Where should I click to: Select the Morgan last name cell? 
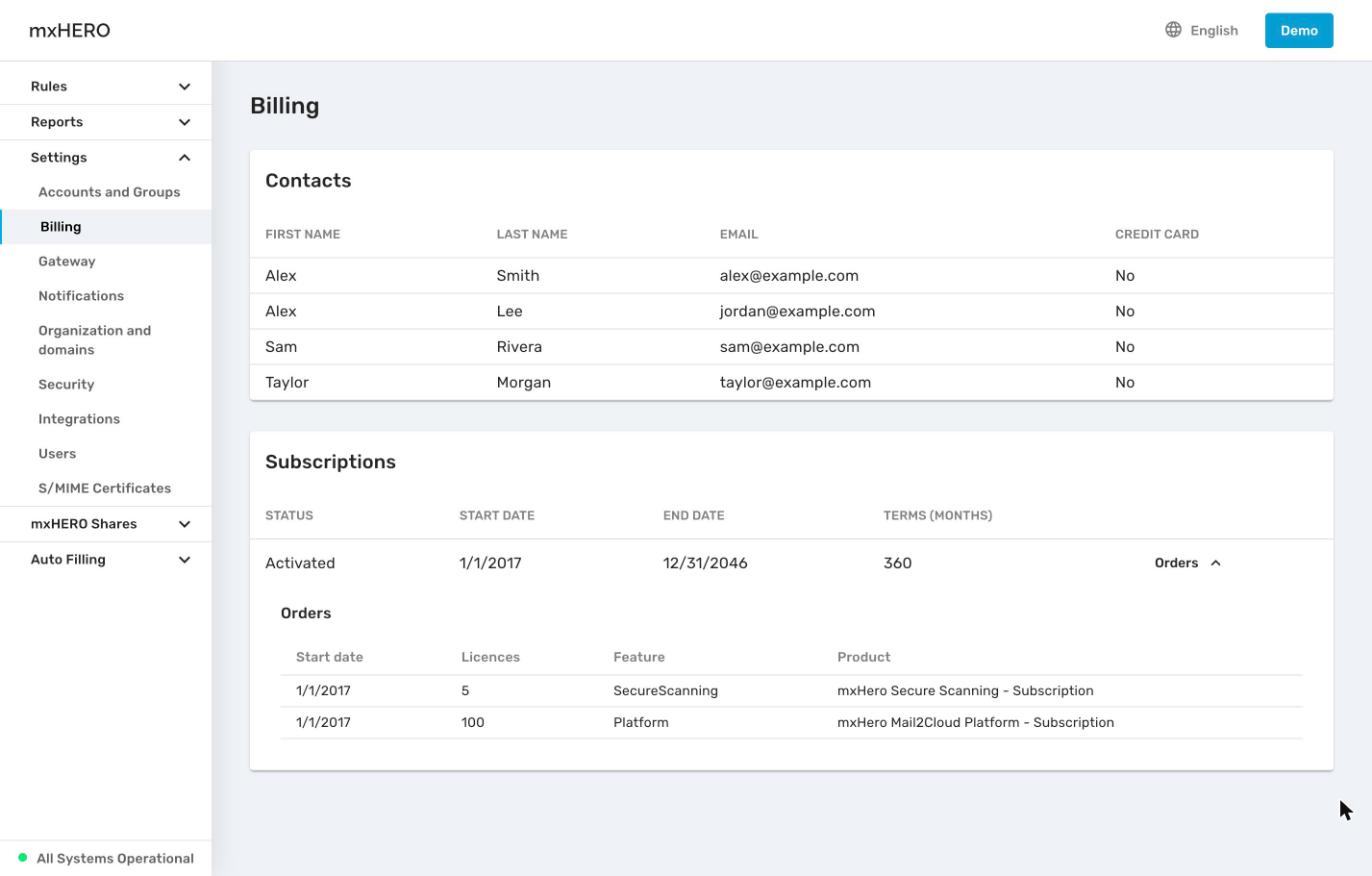524,382
